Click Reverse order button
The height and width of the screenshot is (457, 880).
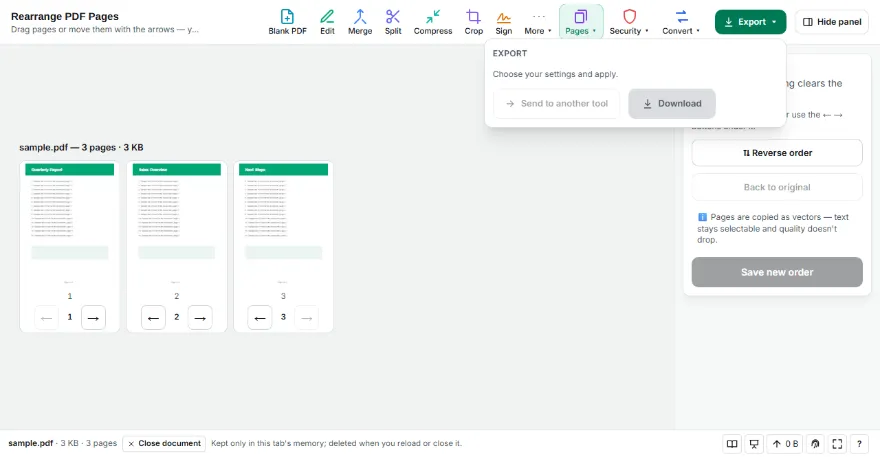pos(777,153)
